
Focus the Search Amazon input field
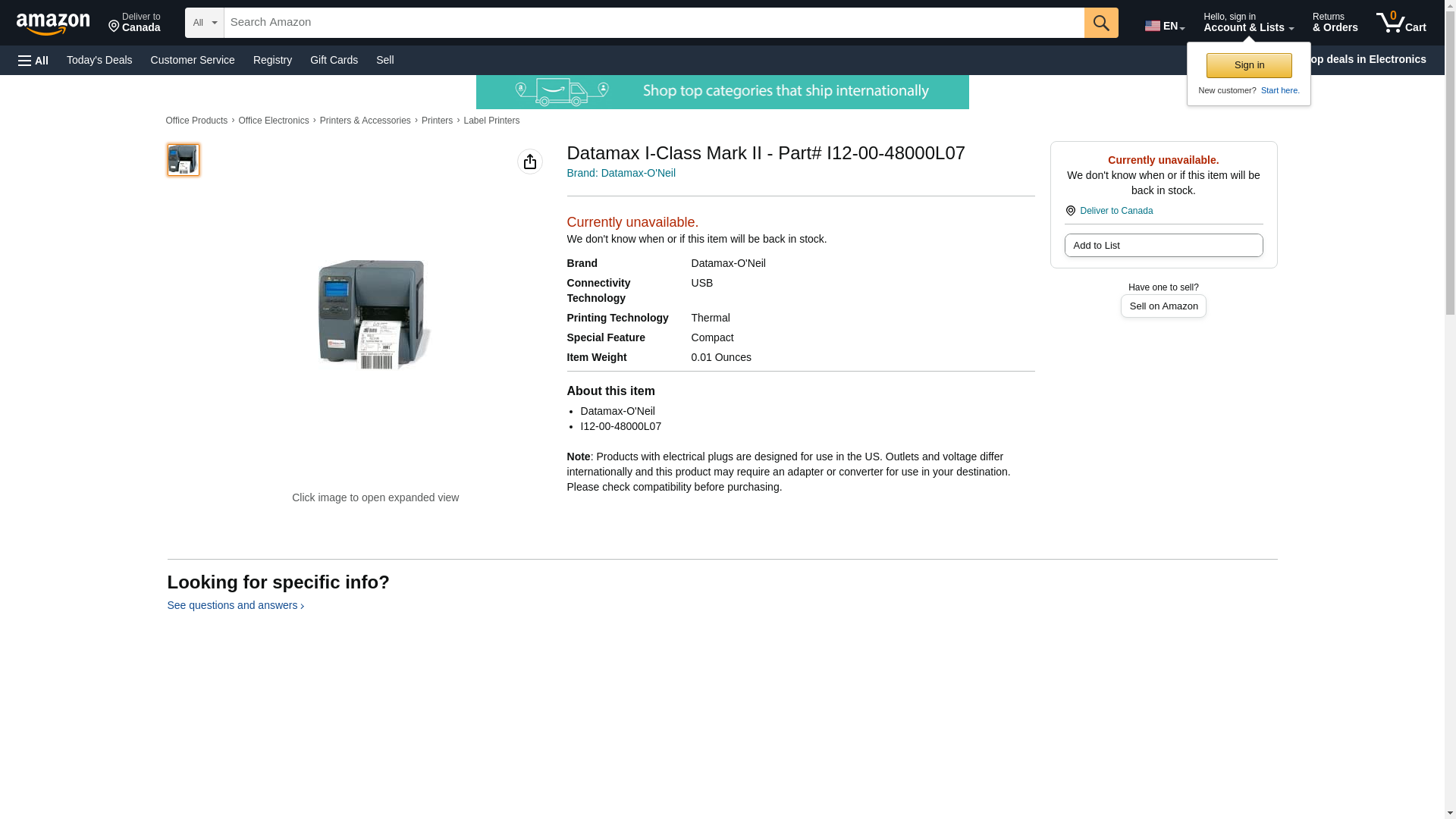pyautogui.click(x=653, y=23)
